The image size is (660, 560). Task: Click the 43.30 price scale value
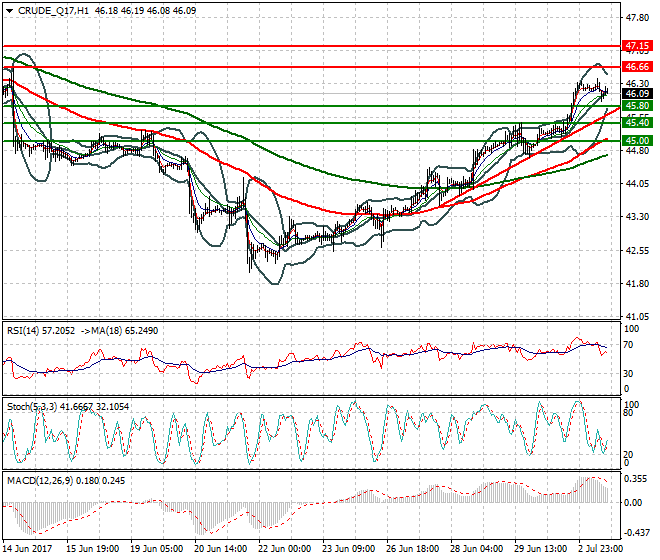637,216
